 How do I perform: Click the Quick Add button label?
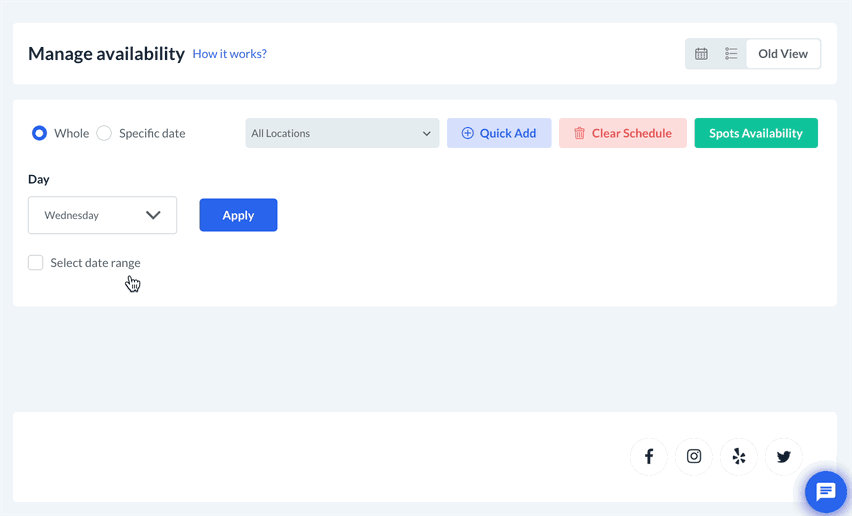pos(508,133)
